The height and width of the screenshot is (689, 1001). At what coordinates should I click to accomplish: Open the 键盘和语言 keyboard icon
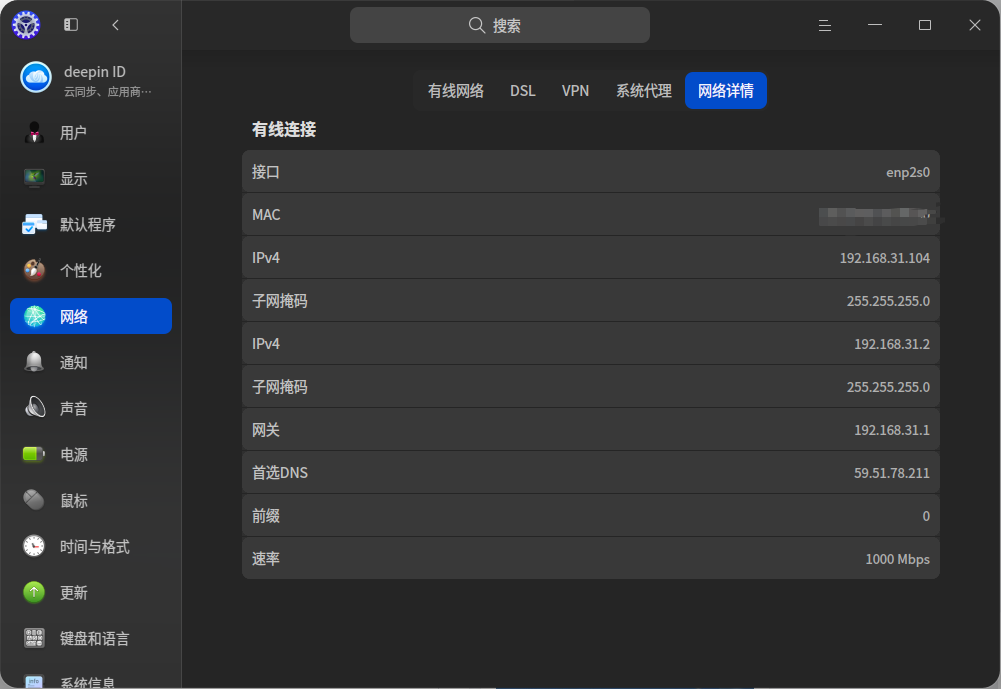34,638
